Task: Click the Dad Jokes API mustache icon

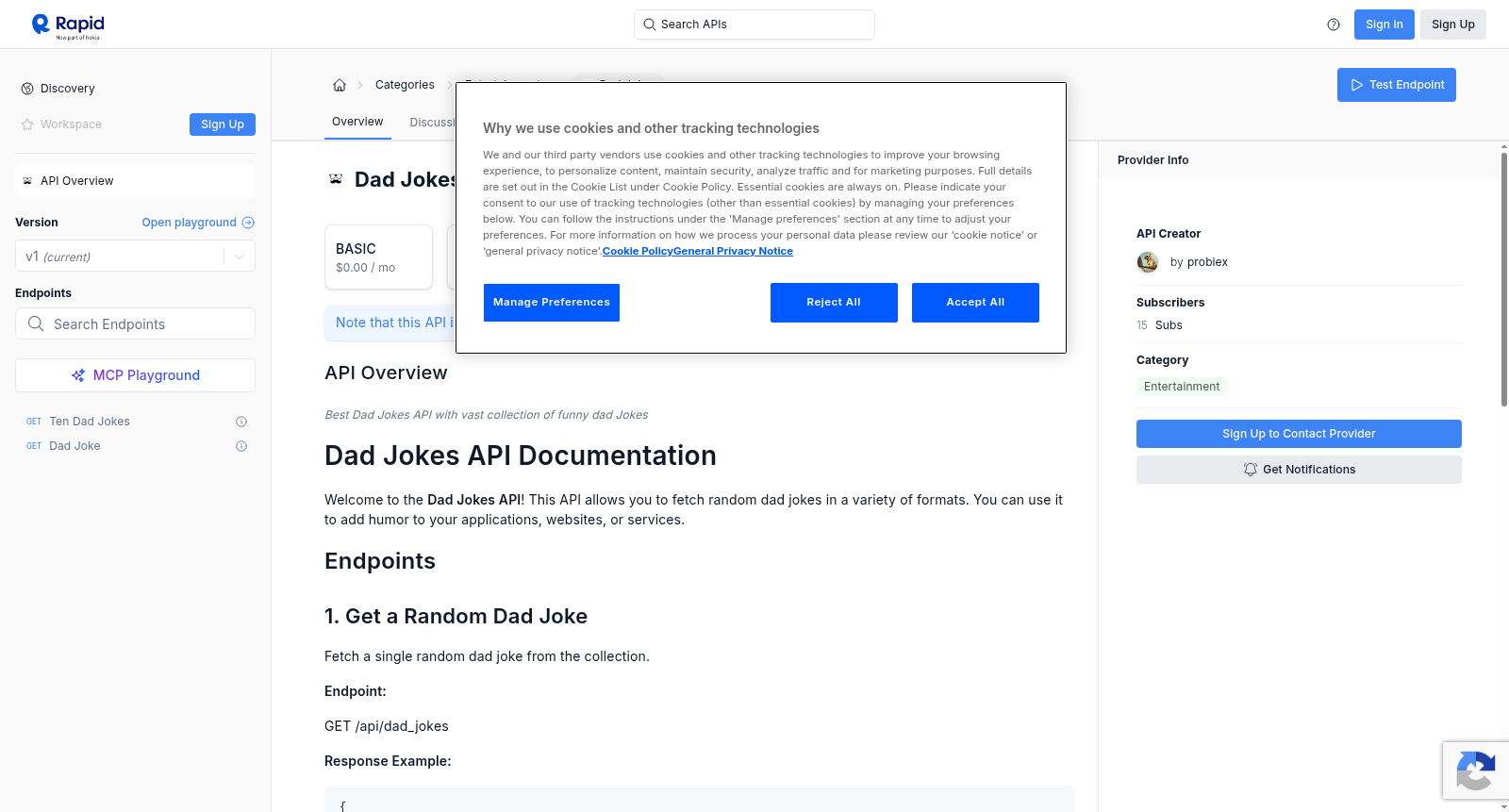Action: 336,179
